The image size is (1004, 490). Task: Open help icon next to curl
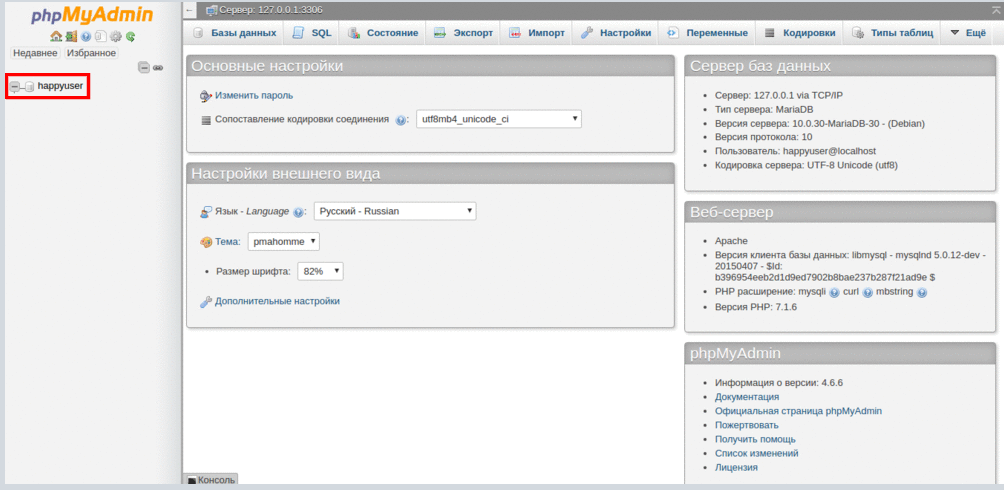coord(868,292)
